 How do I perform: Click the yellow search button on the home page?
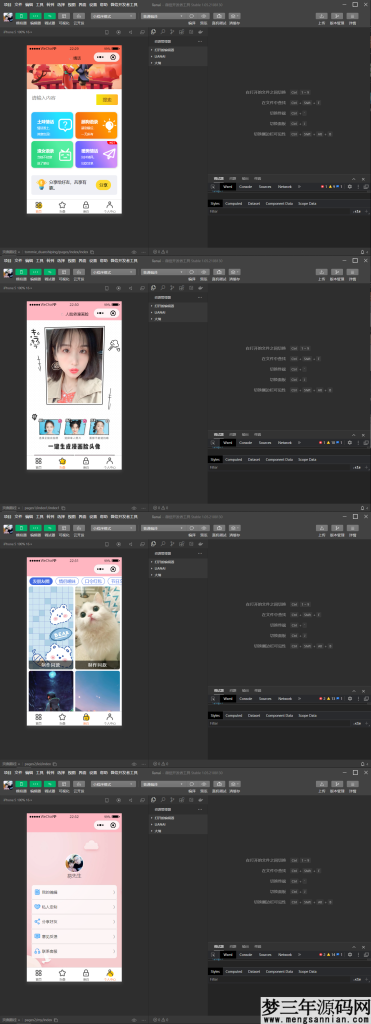[x=106, y=99]
